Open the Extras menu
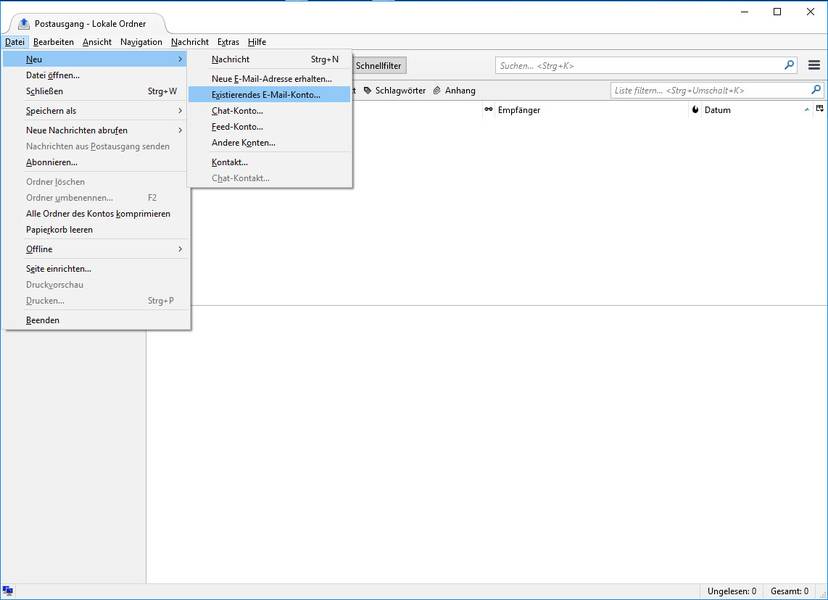This screenshot has width=828, height=600. pos(228,42)
